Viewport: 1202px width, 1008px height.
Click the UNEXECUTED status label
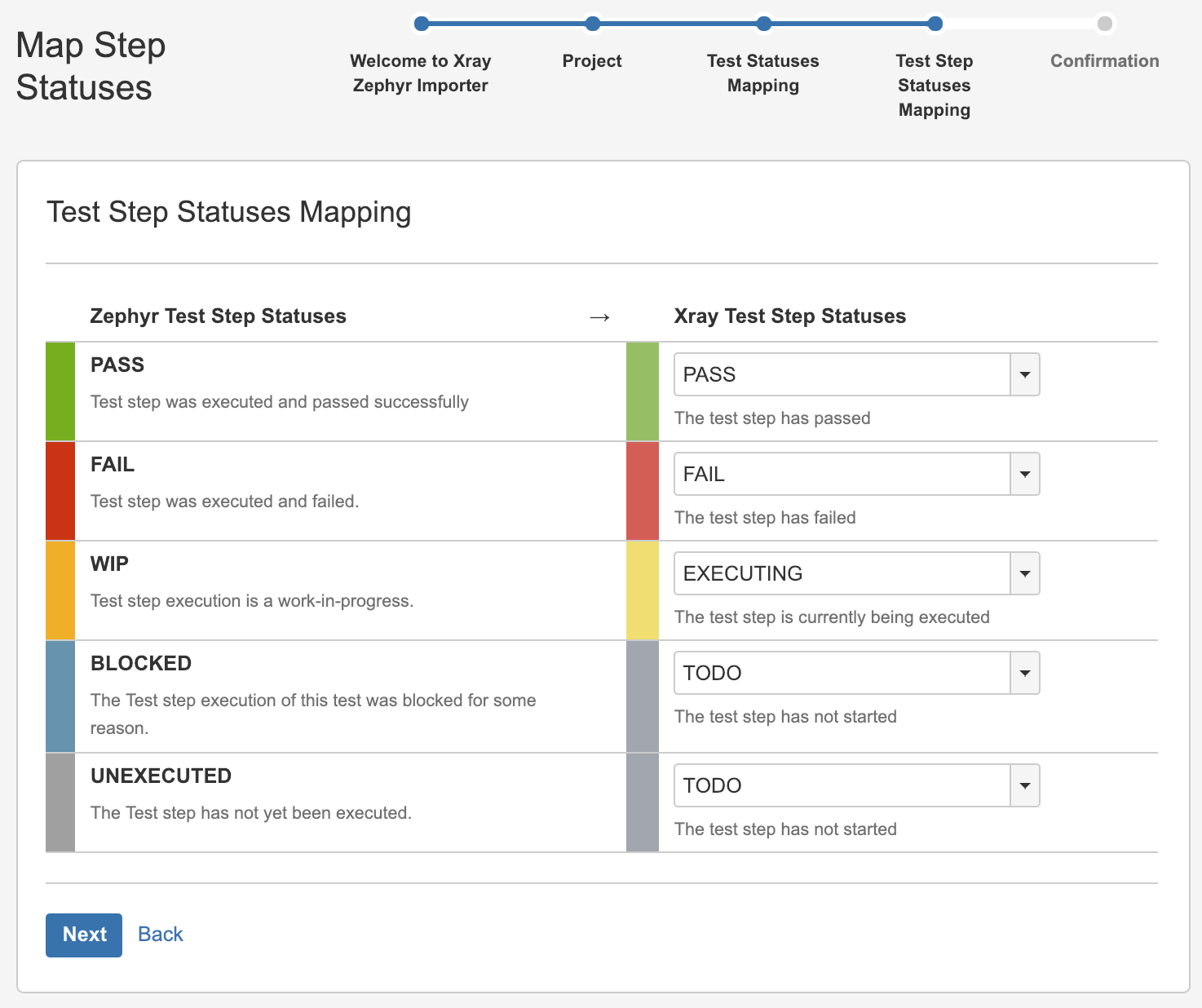click(x=161, y=776)
